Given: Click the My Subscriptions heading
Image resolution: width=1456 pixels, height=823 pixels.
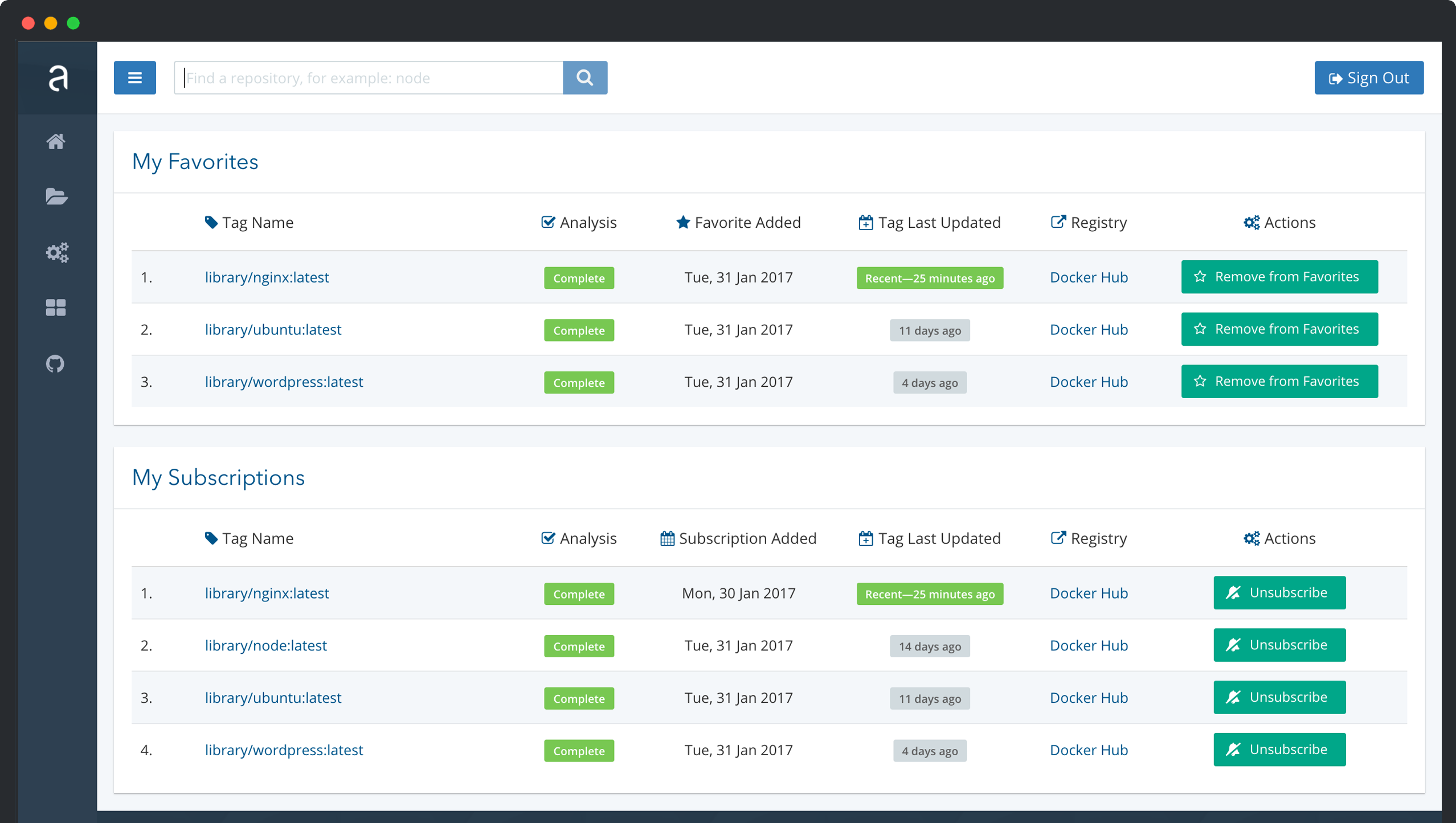Looking at the screenshot, I should tap(218, 477).
